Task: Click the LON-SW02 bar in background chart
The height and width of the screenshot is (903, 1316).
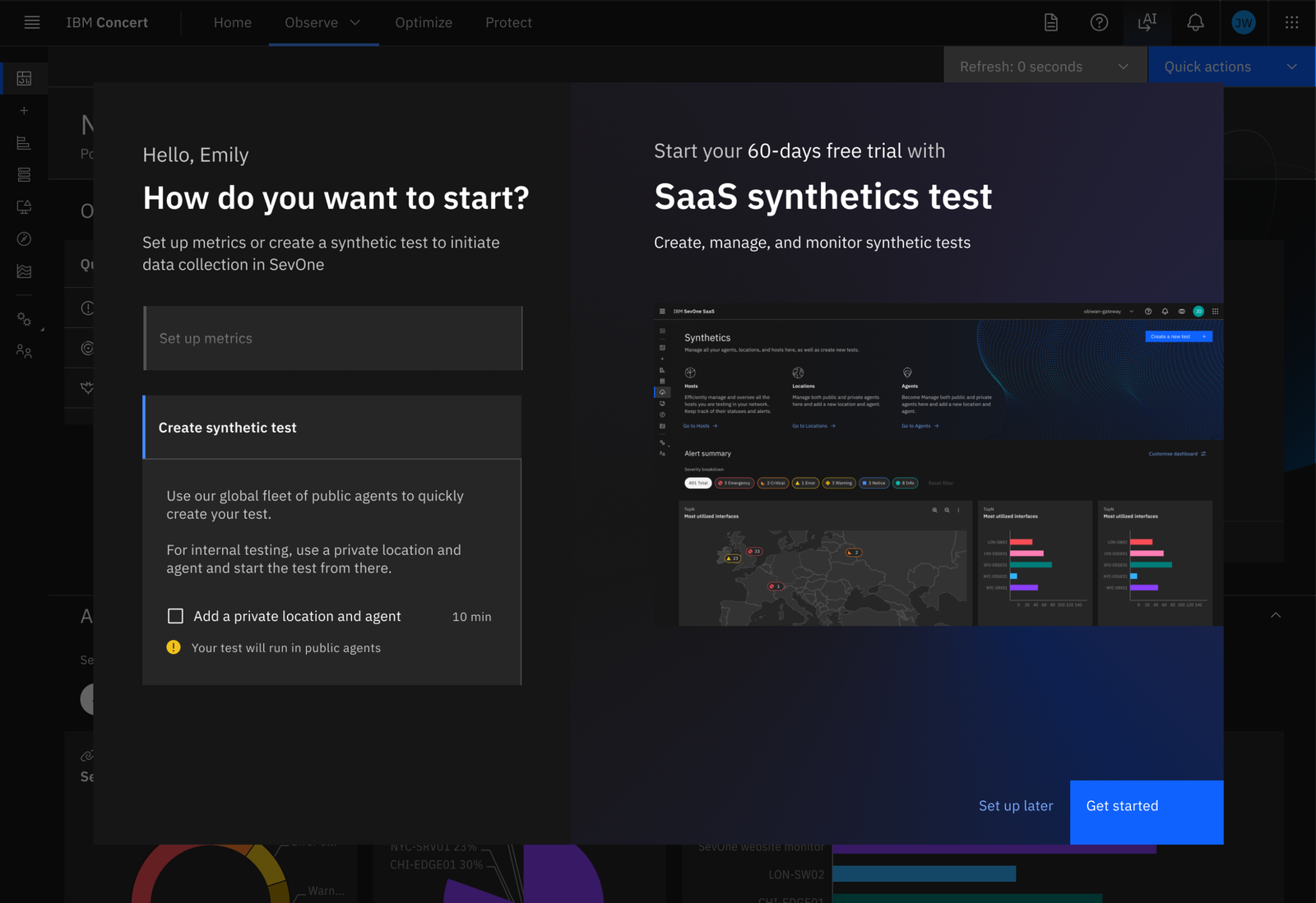Action: 924,873
